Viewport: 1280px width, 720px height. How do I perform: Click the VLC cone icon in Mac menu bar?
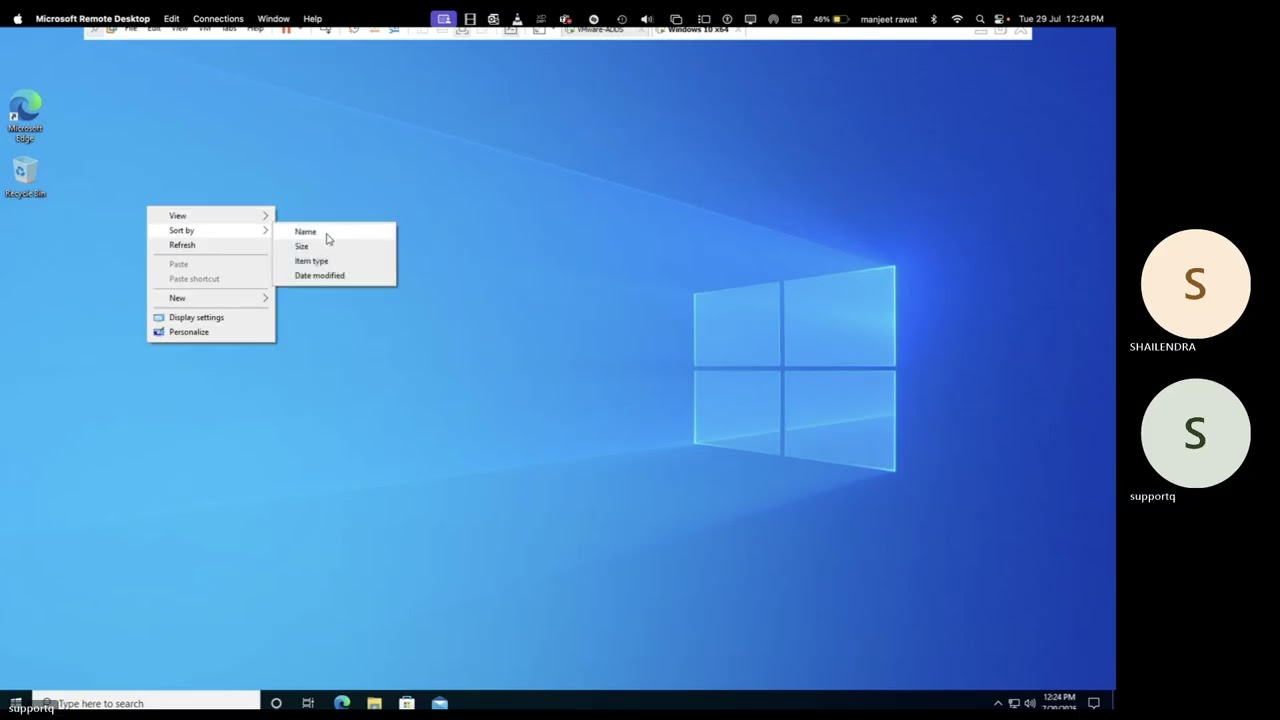coord(517,18)
